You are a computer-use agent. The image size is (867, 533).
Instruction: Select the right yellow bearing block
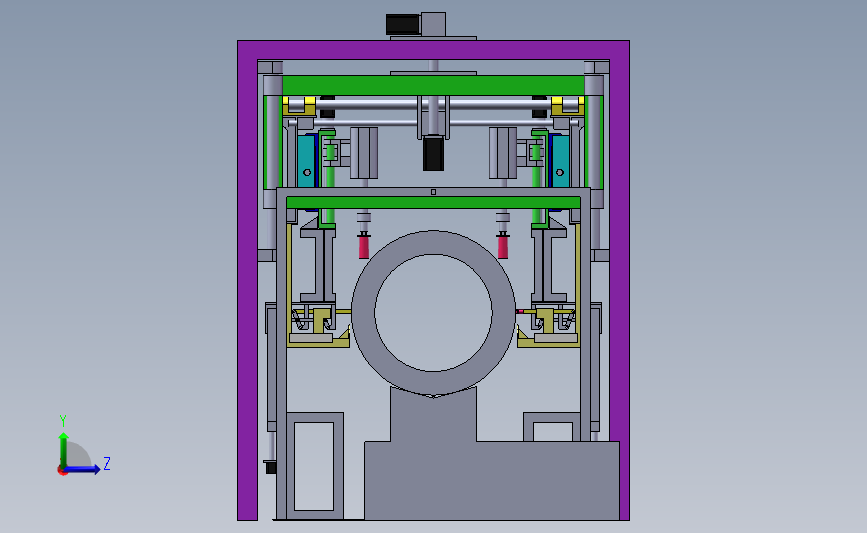pos(568,106)
